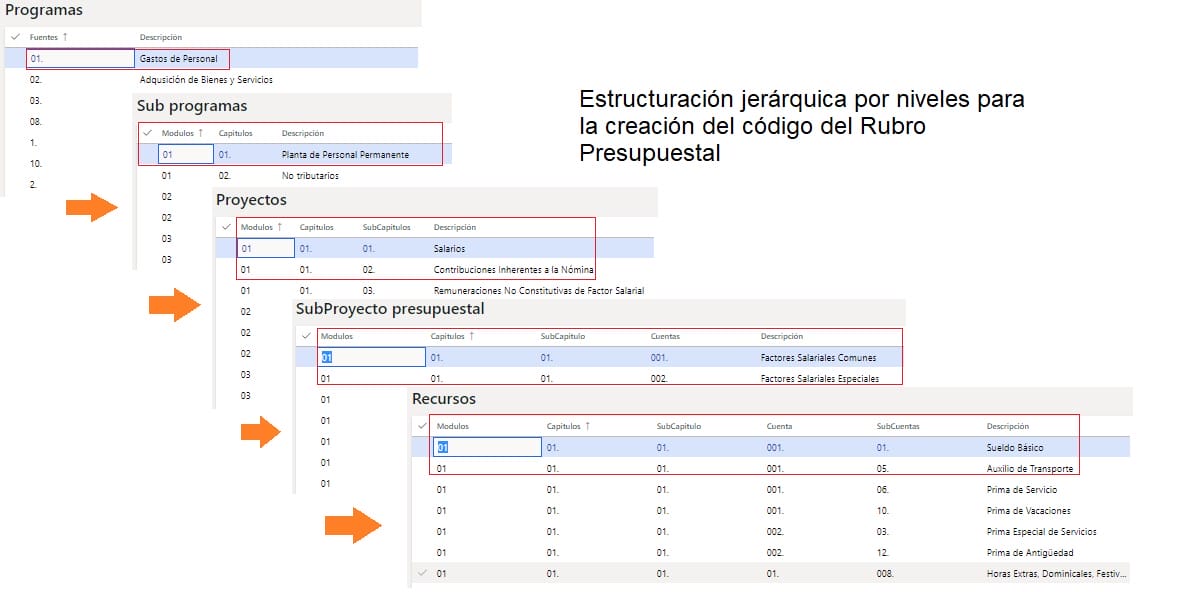The image size is (1178, 592).
Task: Sort Recursos by Capitulos column header
Action: pyautogui.click(x=567, y=426)
